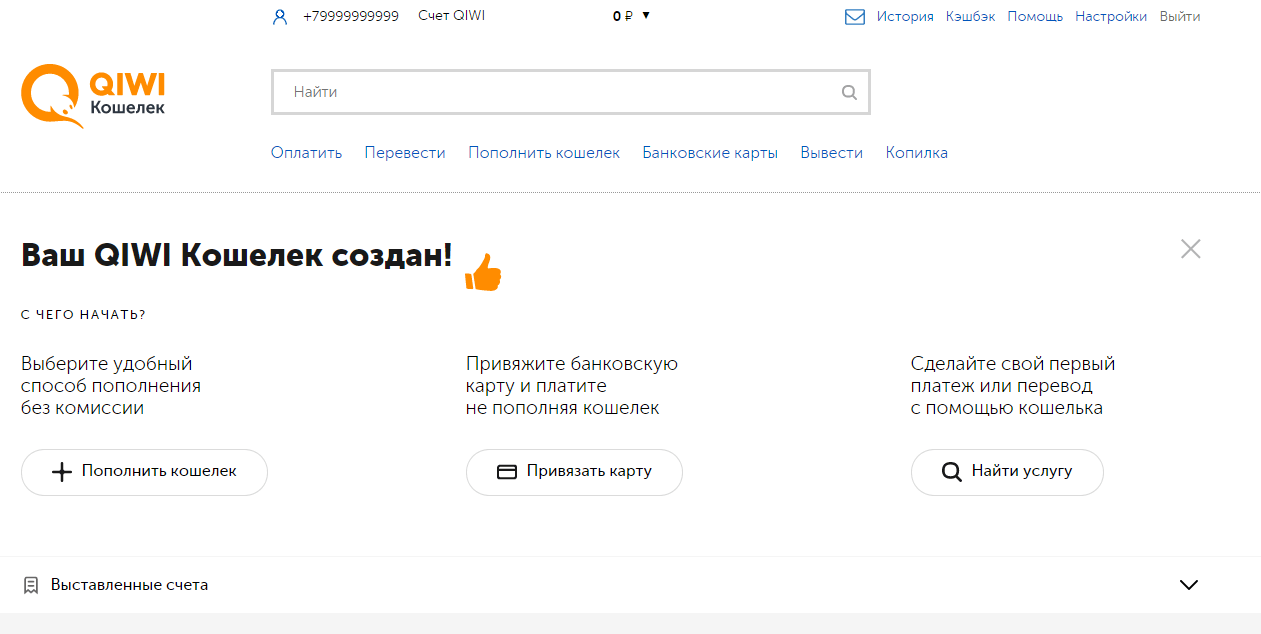
Task: Open the Перевести menu item
Action: coord(405,153)
